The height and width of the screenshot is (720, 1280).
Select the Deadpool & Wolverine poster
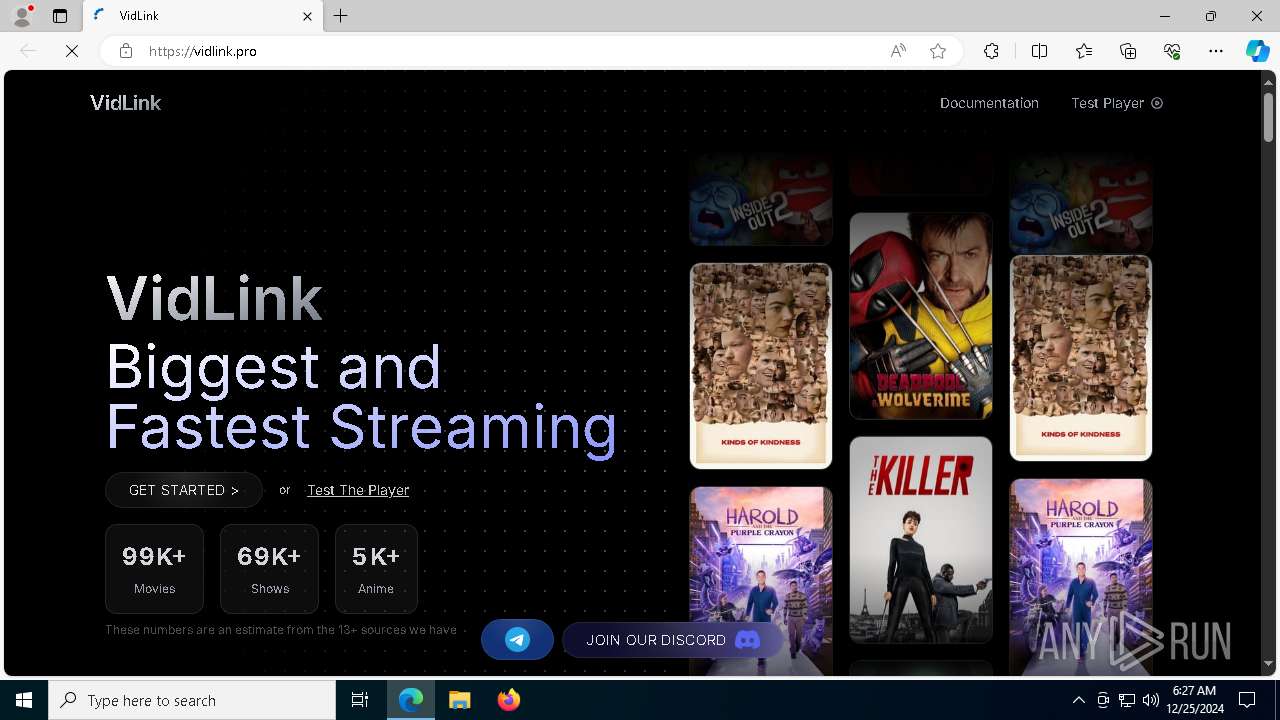(x=921, y=316)
